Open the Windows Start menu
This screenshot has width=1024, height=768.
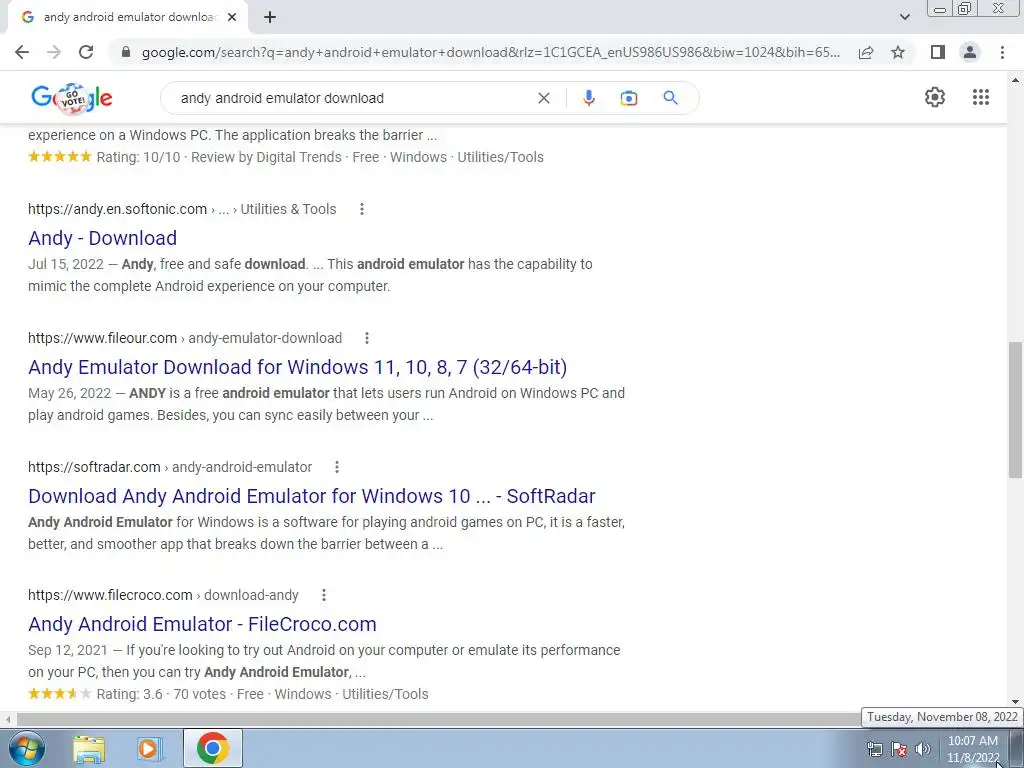pyautogui.click(x=26, y=748)
